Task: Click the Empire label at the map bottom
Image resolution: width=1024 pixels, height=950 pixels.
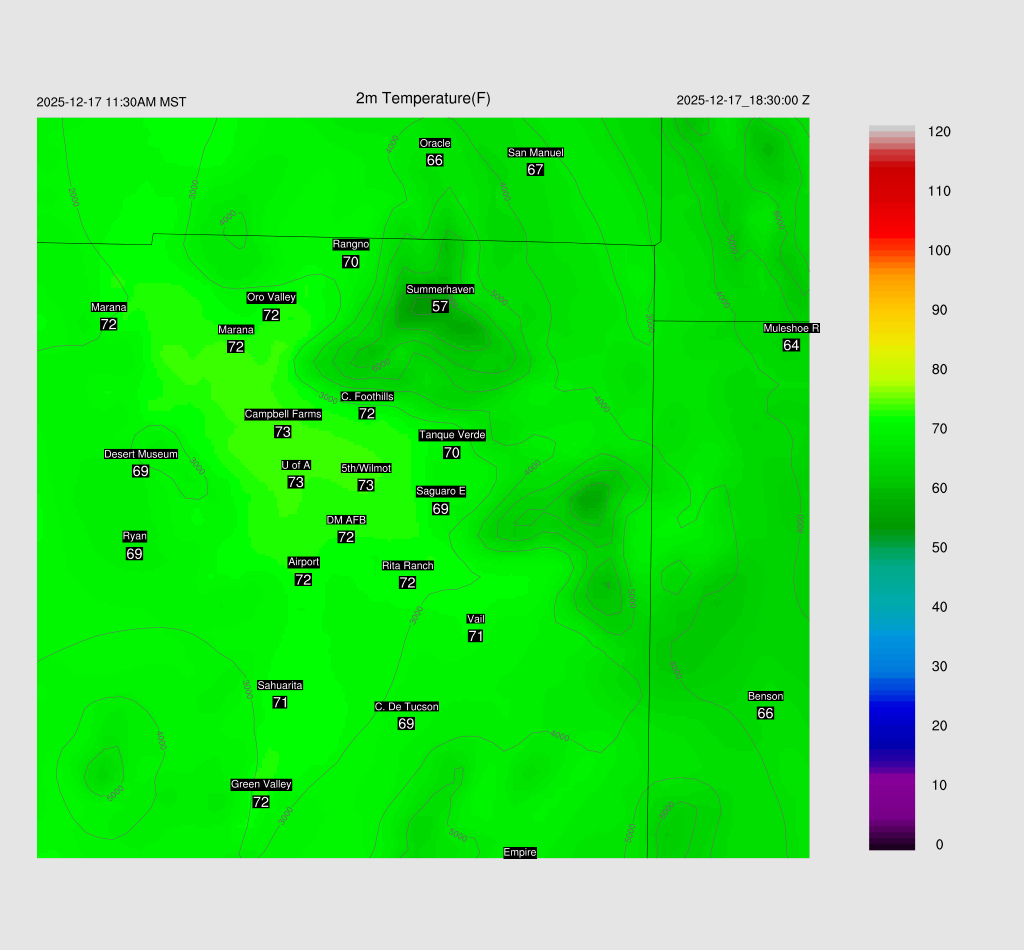Action: (520, 852)
